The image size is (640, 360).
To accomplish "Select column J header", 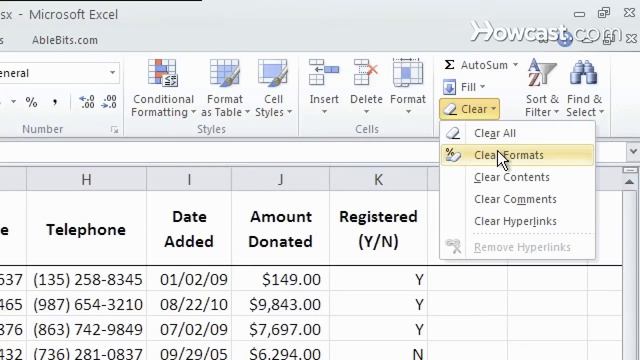I will click(x=280, y=179).
